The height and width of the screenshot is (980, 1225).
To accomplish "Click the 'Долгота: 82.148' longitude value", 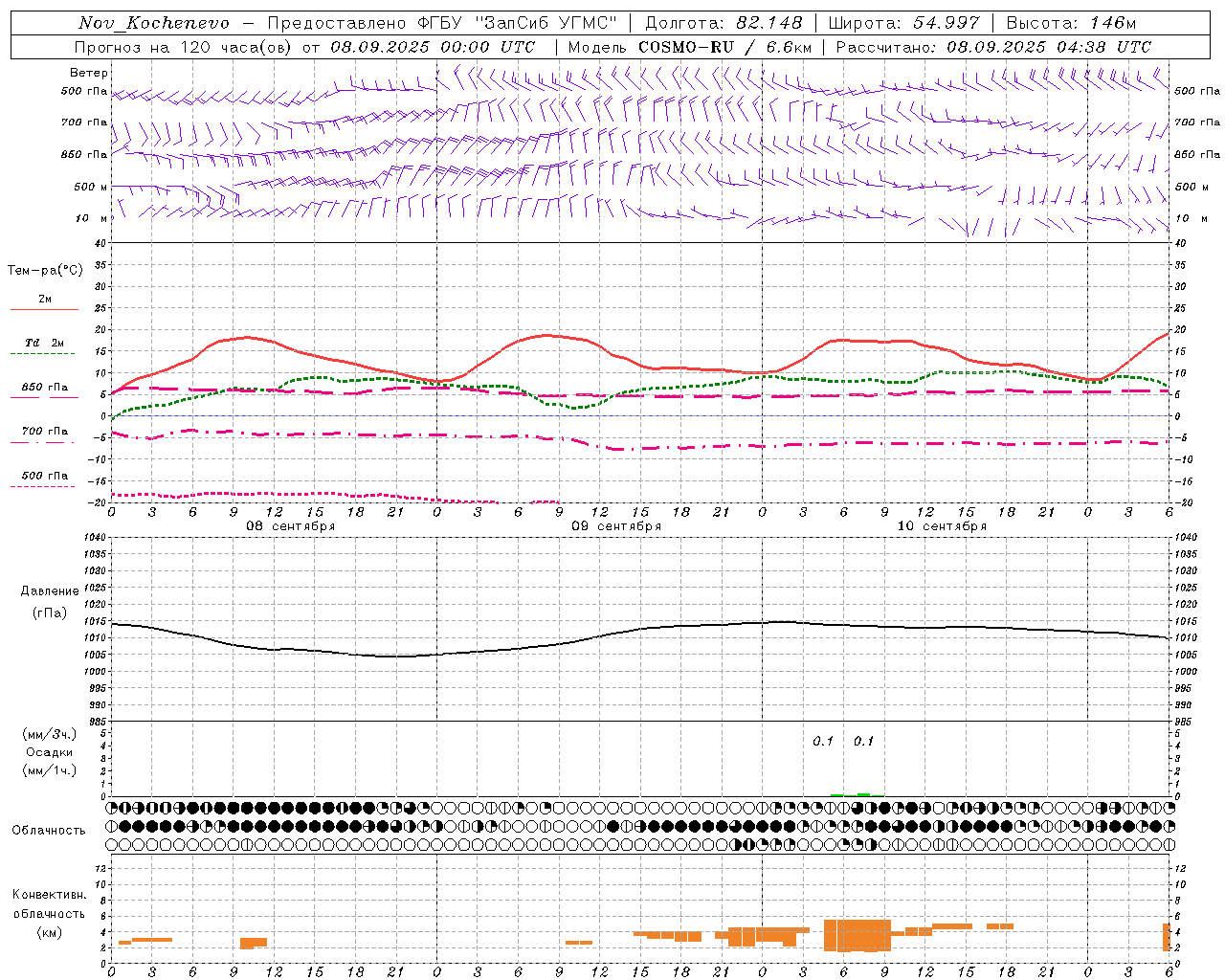I will 724,23.
